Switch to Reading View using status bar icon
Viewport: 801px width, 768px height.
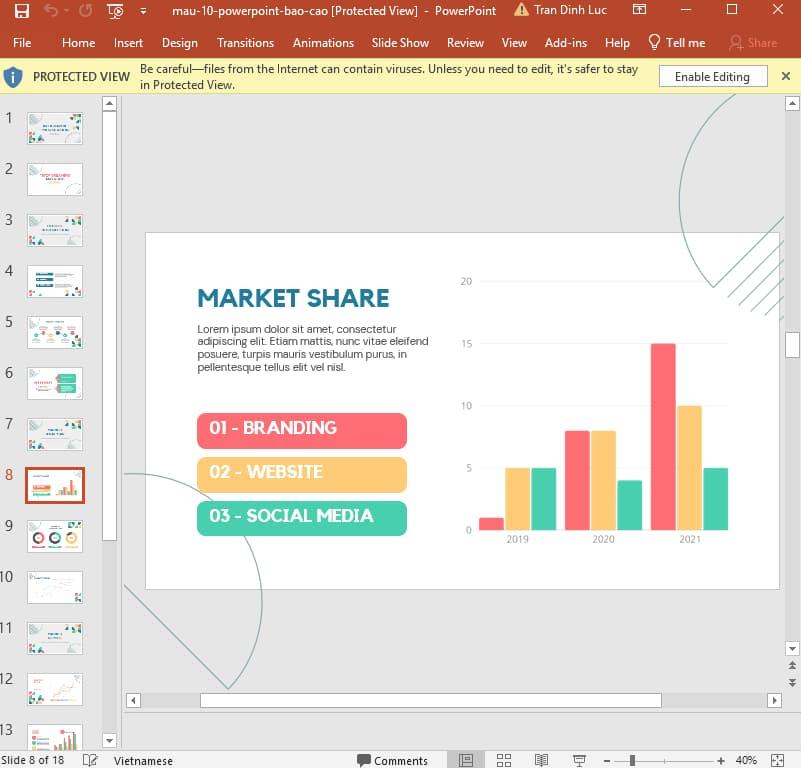(541, 760)
